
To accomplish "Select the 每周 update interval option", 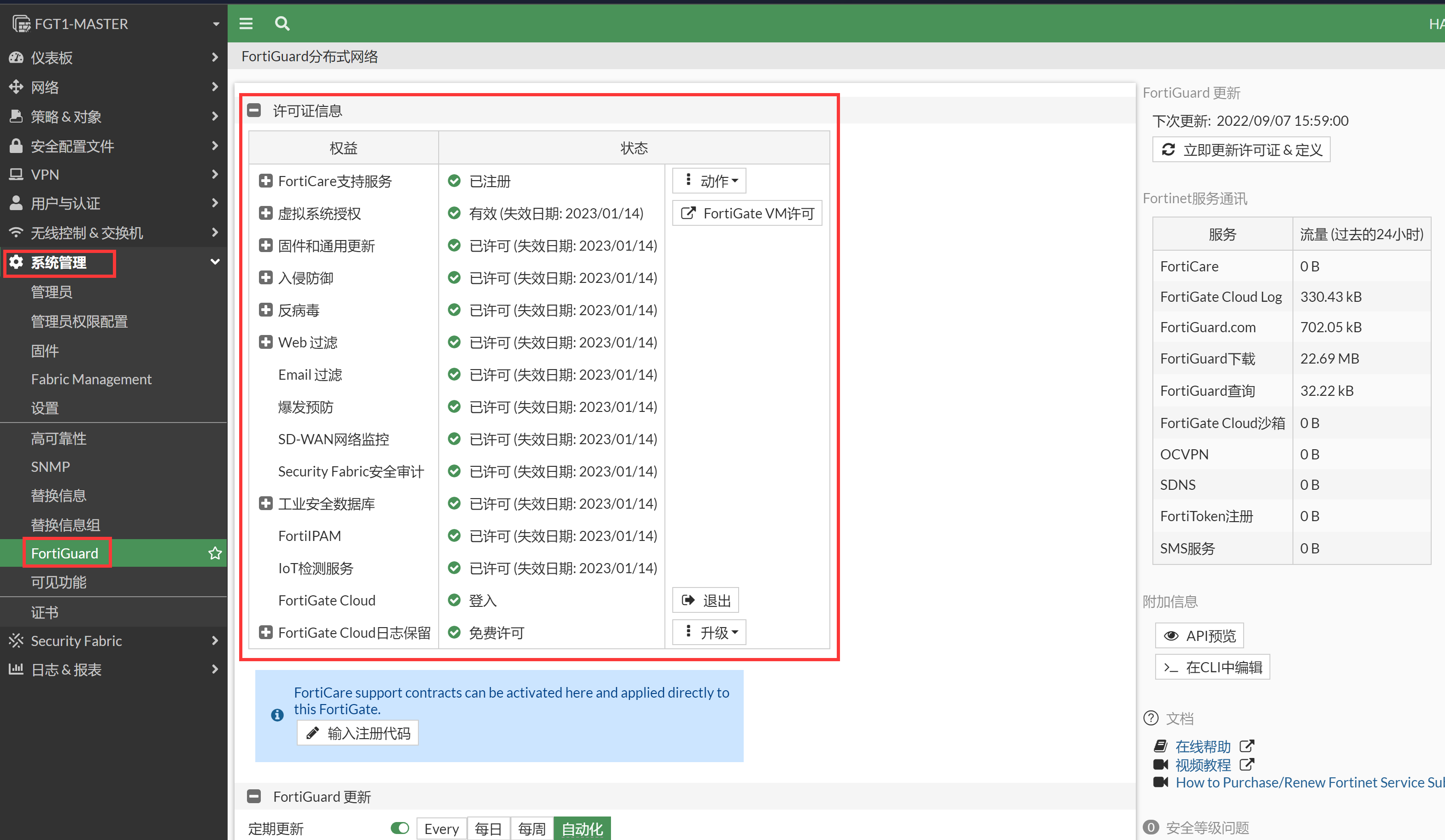I will coord(532,828).
